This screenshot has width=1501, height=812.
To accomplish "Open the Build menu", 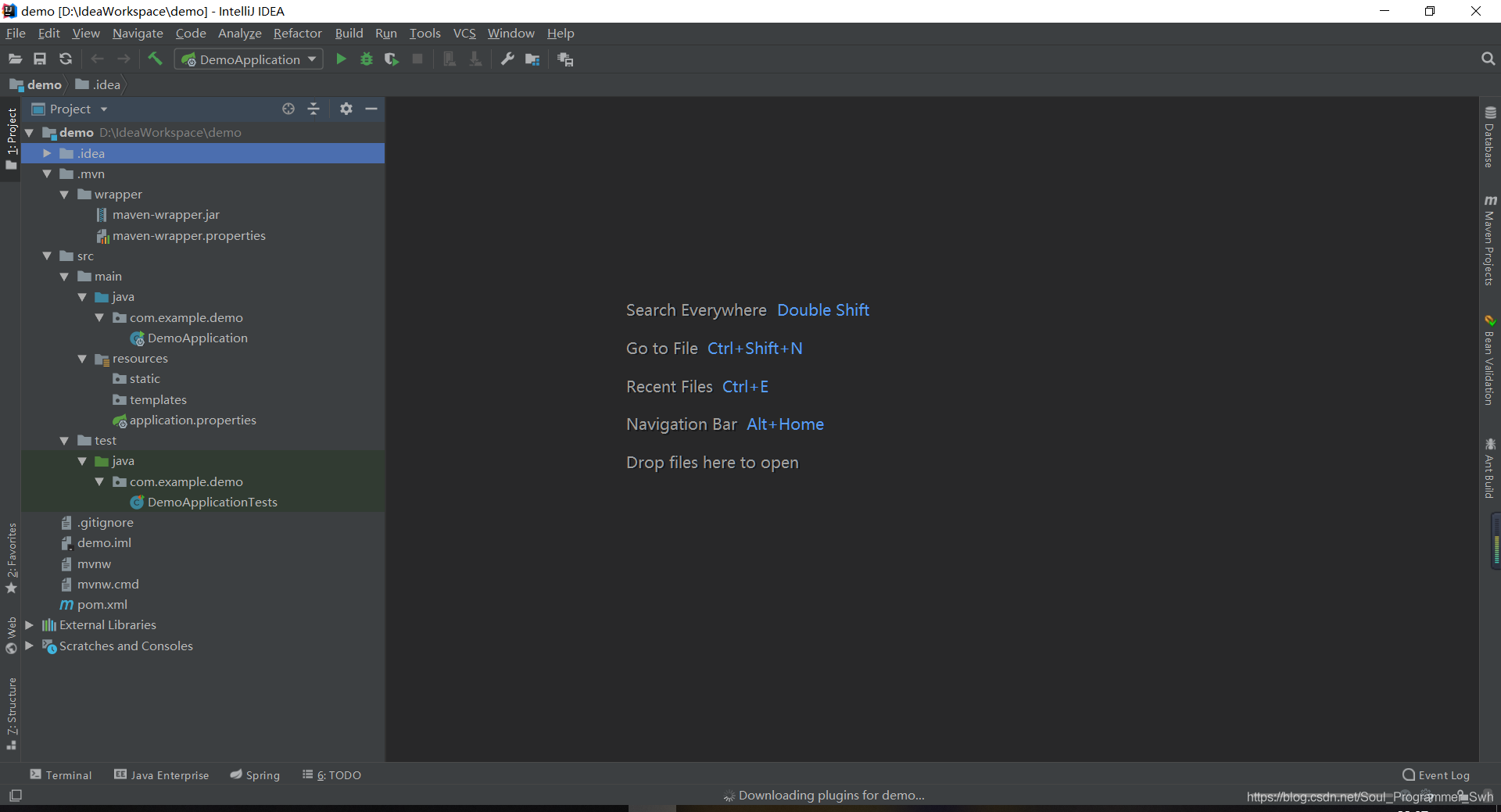I will 349,33.
